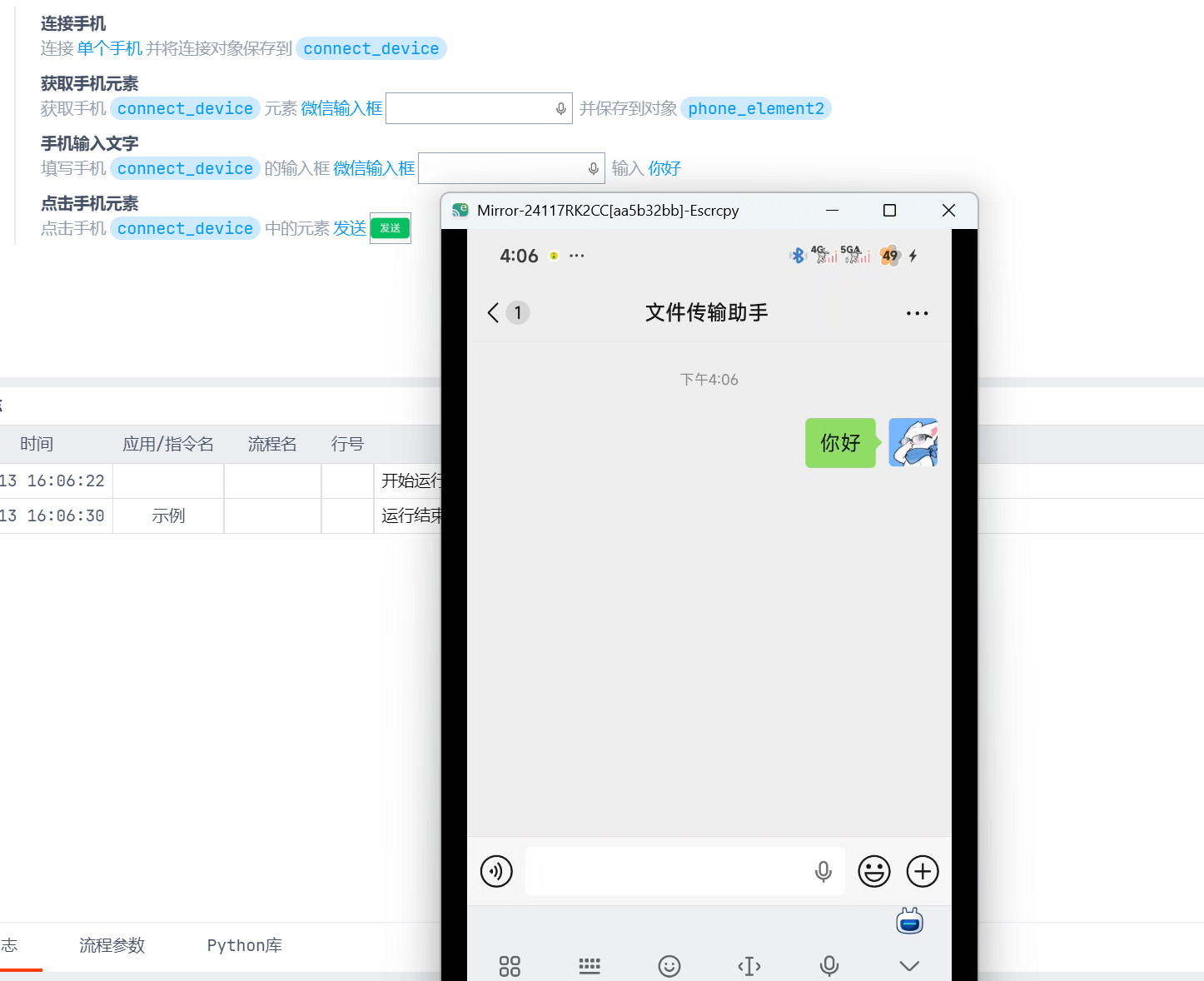The image size is (1204, 981).
Task: Click the four-squares icon on the keyboard toolbar
Action: point(510,966)
